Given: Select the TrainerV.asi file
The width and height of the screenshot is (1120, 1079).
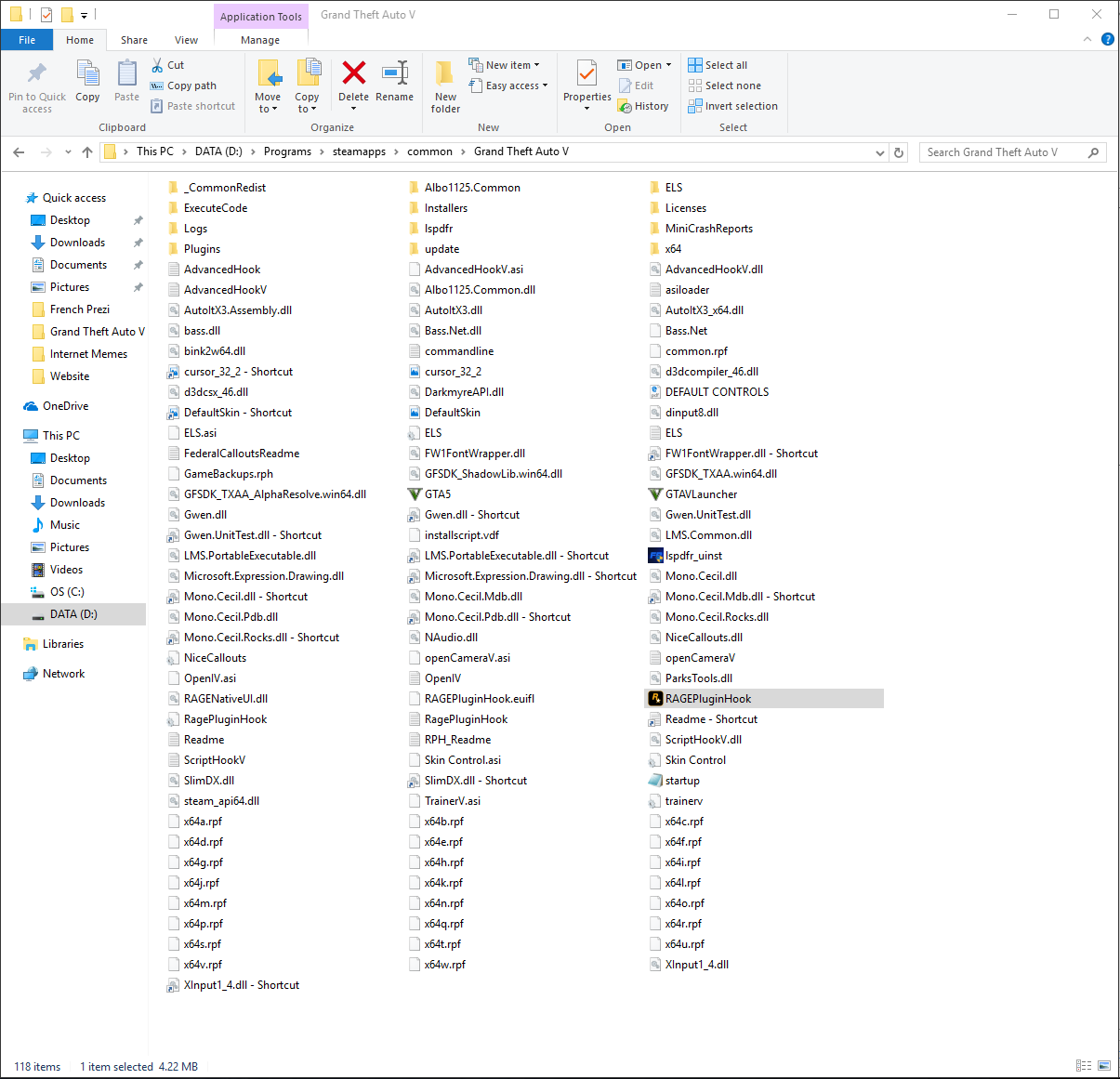Looking at the screenshot, I should [444, 801].
